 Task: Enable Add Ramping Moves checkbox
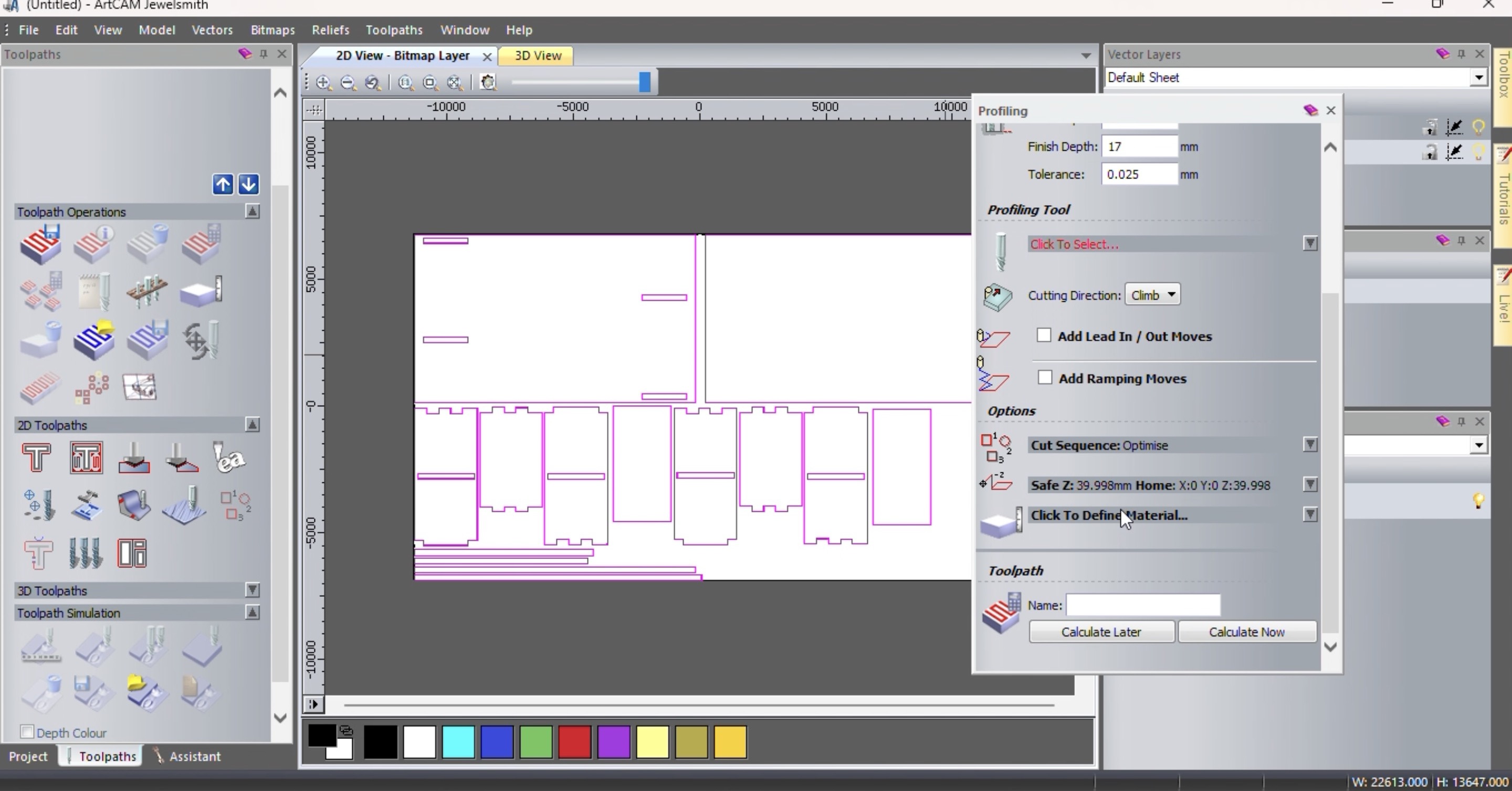1045,377
